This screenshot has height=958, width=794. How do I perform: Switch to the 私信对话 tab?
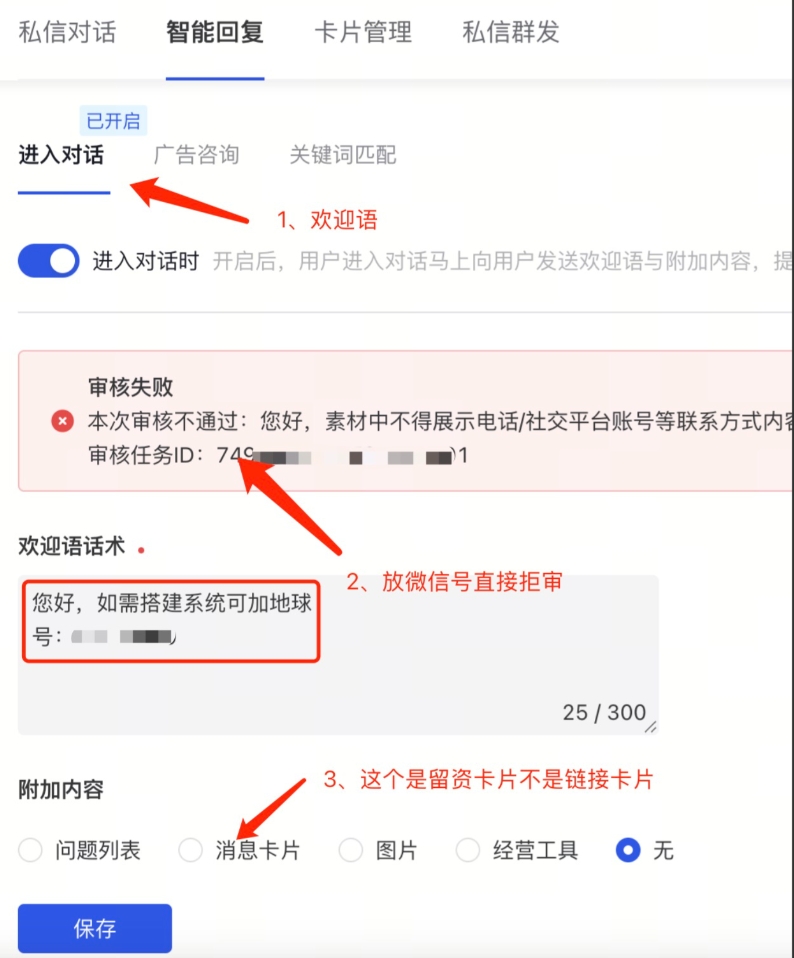click(67, 32)
